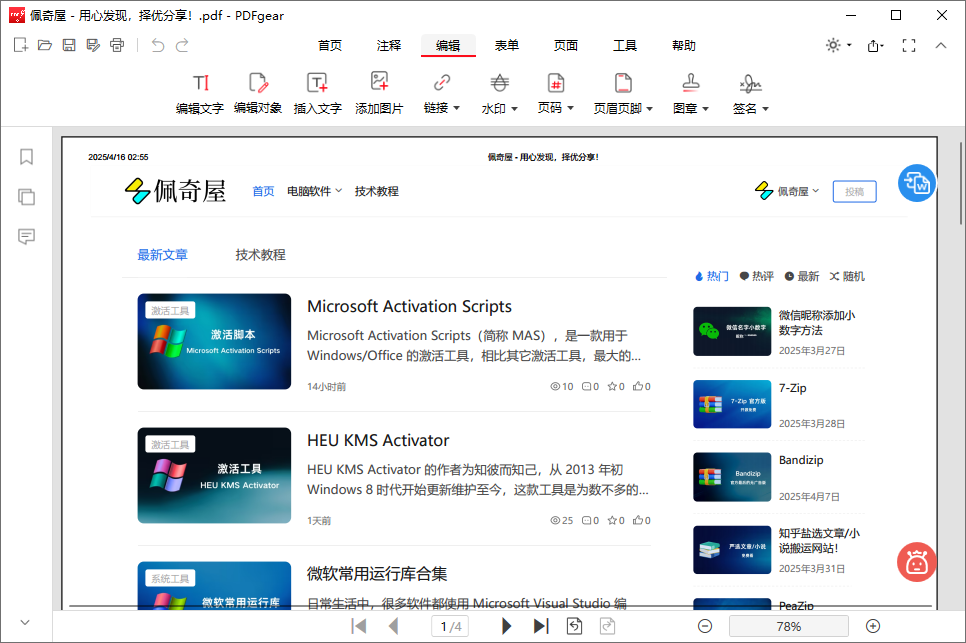Switch to the 表单 tab
Image resolution: width=966 pixels, height=643 pixels.
click(507, 46)
